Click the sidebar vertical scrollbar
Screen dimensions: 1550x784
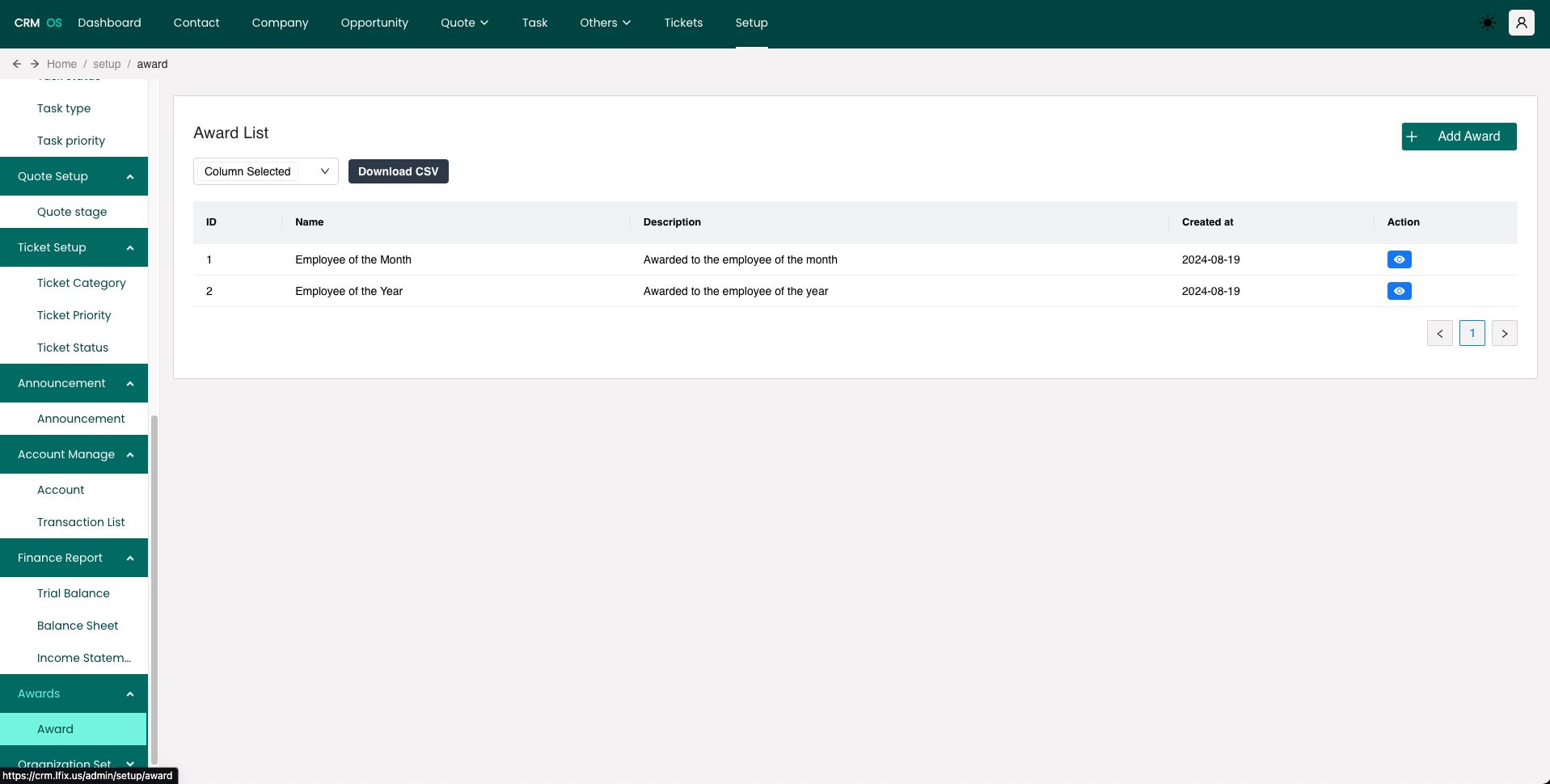[154, 588]
